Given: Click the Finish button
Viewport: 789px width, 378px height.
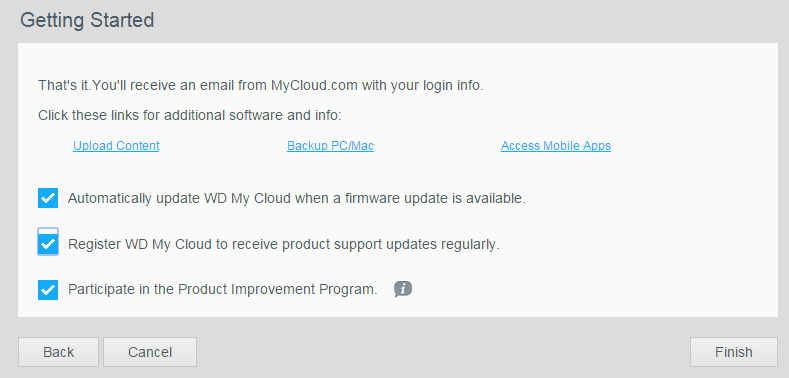Looking at the screenshot, I should click(734, 352).
